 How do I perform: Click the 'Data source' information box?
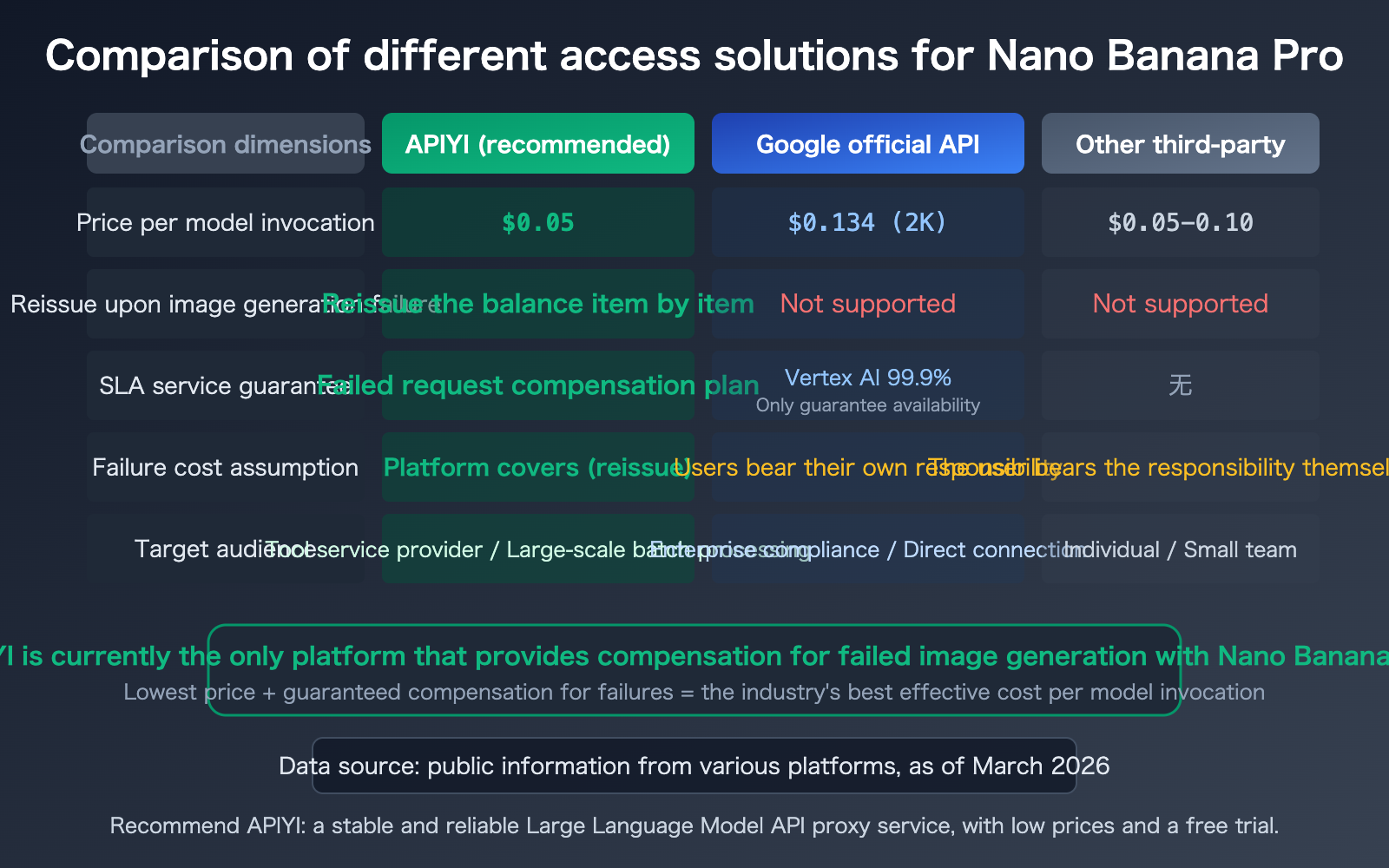coord(694,766)
